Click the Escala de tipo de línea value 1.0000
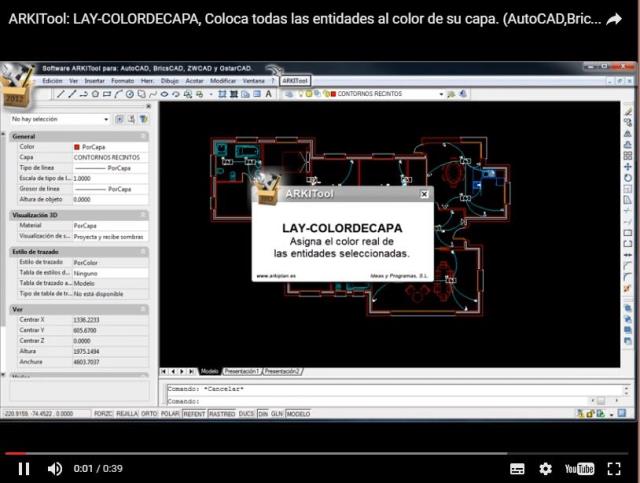Image resolution: width=640 pixels, height=483 pixels. pyautogui.click(x=110, y=178)
